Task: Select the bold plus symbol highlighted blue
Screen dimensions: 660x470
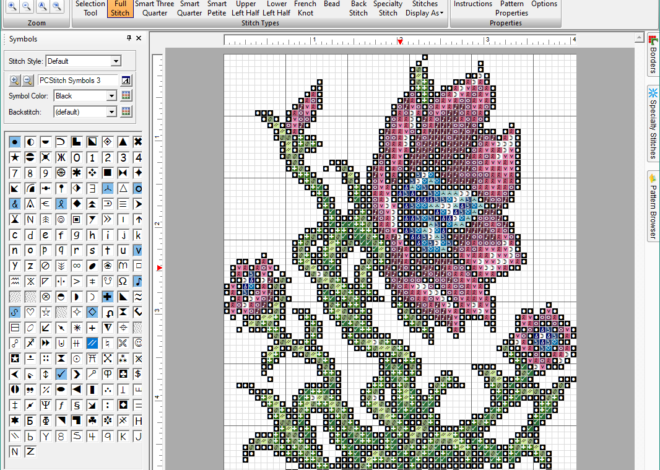Action: (107, 297)
